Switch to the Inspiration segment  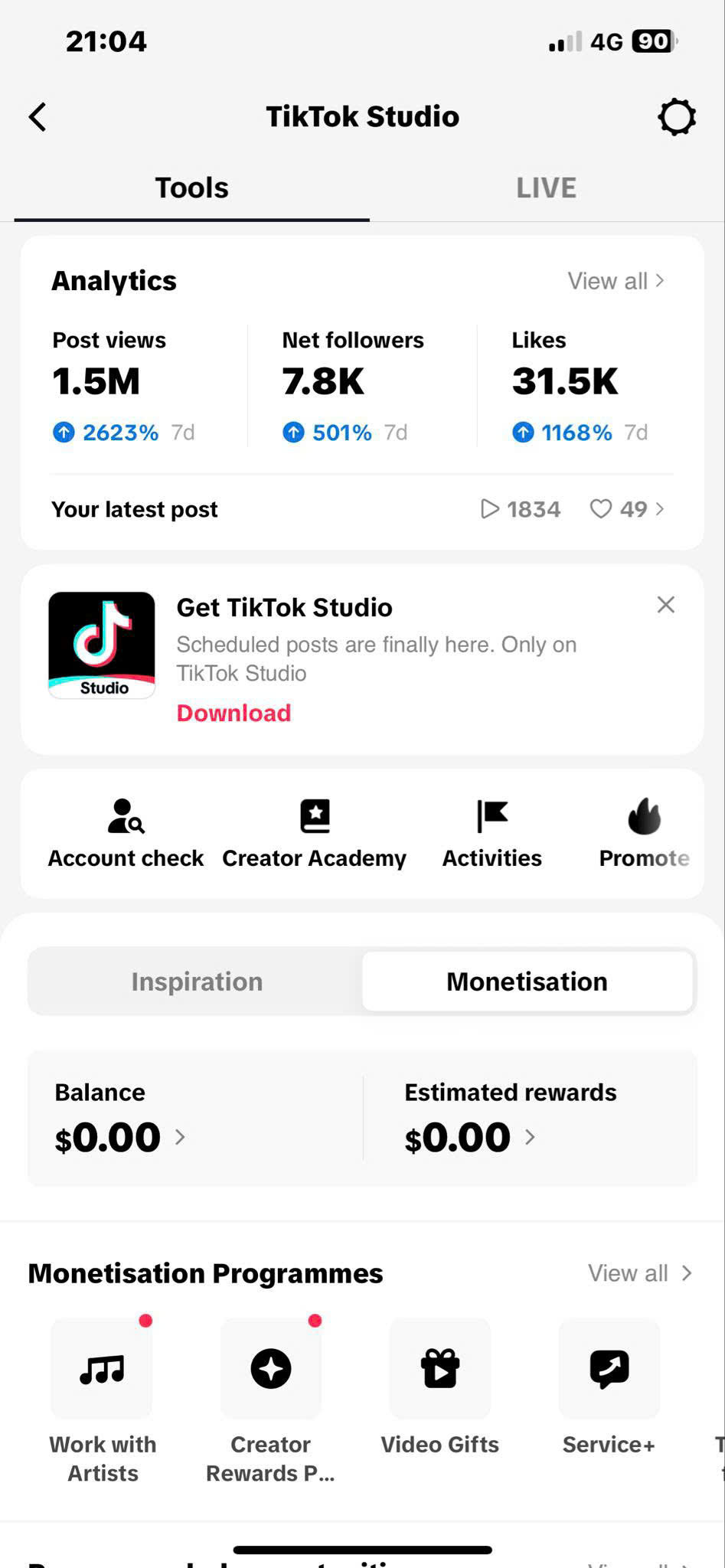[x=197, y=982]
